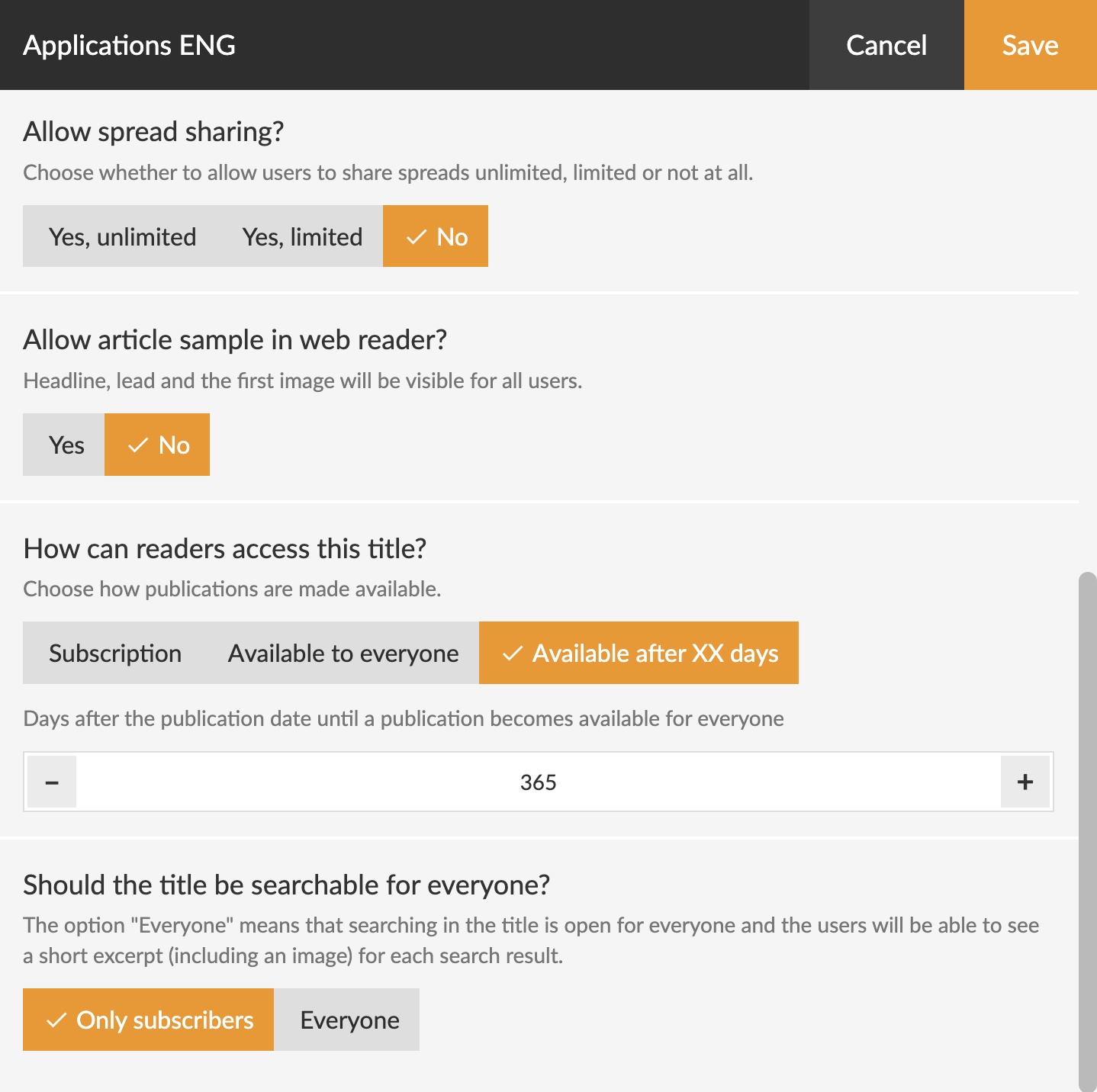Screen dimensions: 1097x1092
Task: Click the minus button to decrease days
Action: [x=52, y=782]
